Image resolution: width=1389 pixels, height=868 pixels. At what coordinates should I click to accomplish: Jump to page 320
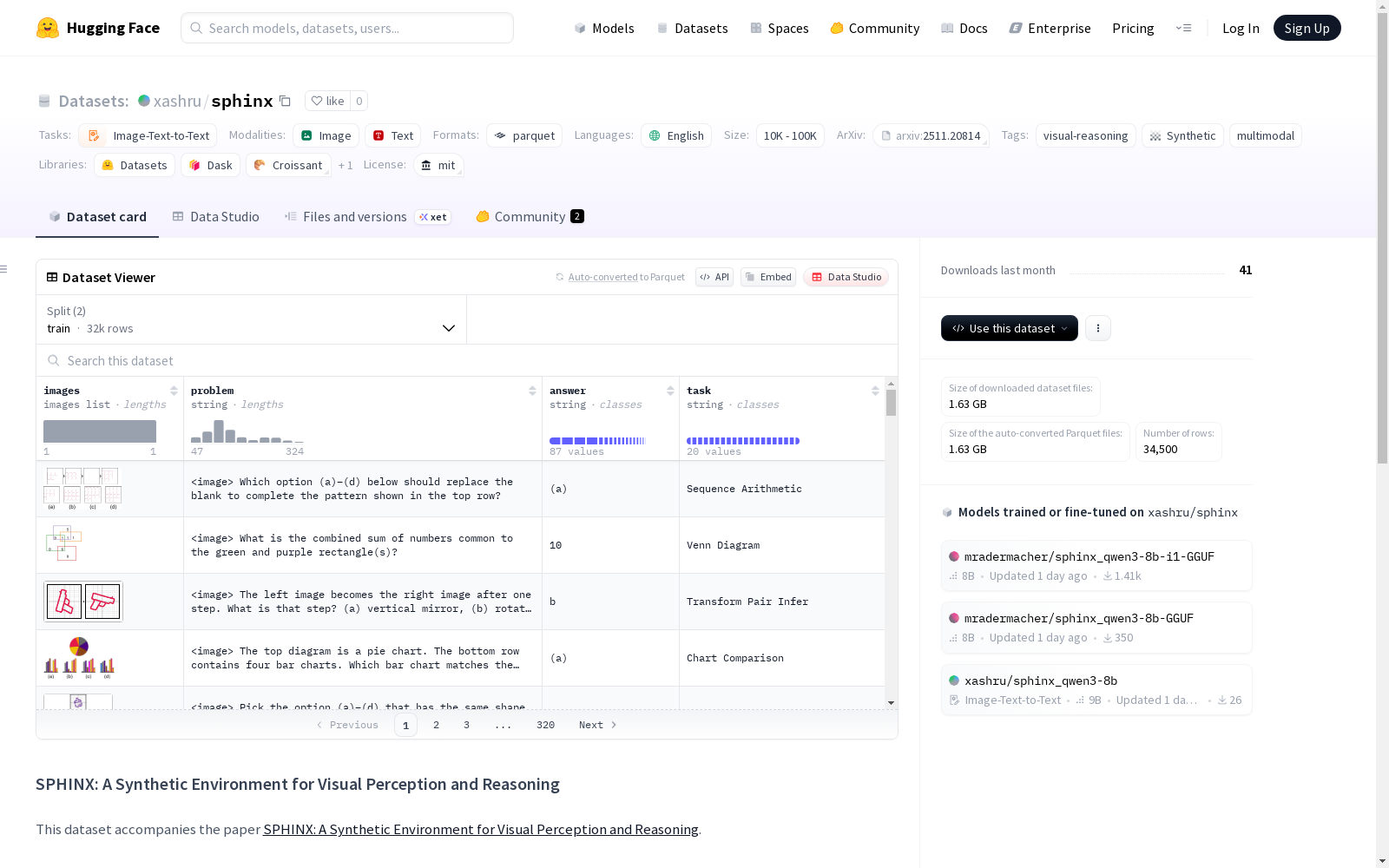tap(545, 725)
